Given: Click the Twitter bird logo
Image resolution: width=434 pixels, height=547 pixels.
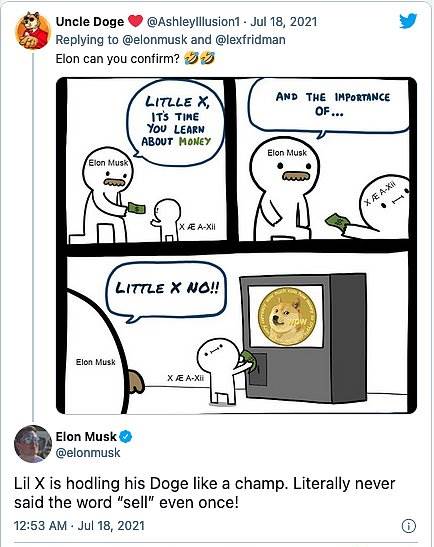Looking at the screenshot, I should click(408, 21).
